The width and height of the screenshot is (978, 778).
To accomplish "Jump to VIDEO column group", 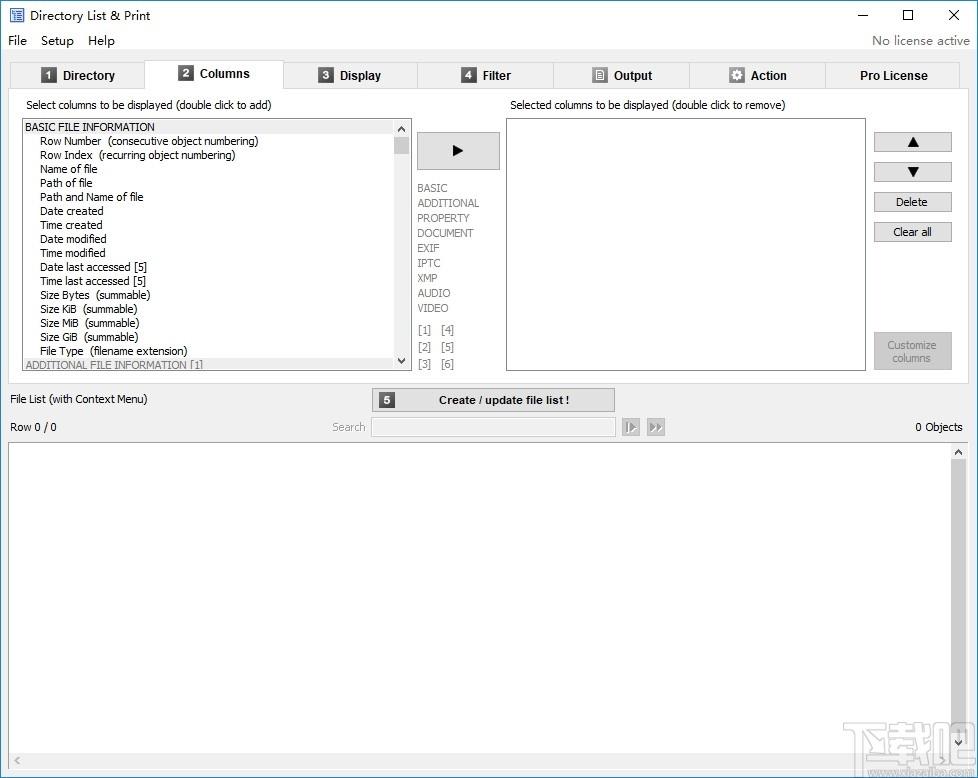I will pyautogui.click(x=433, y=308).
